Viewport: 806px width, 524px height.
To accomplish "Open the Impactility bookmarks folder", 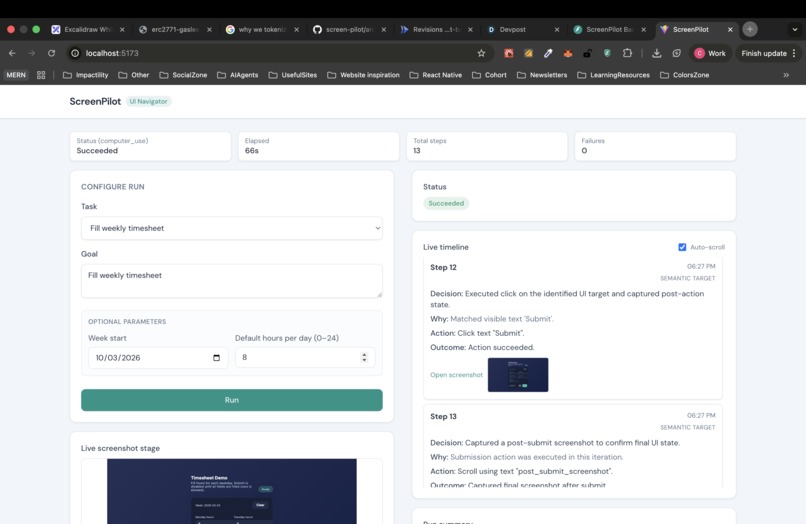I will (x=86, y=75).
